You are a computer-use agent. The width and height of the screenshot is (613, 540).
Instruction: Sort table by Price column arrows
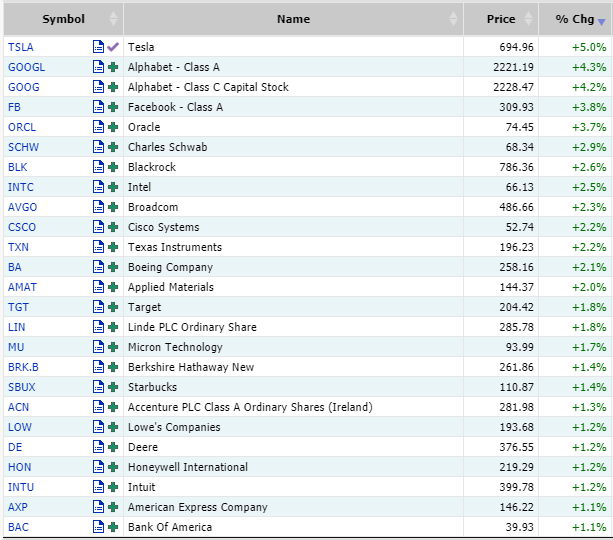(528, 19)
